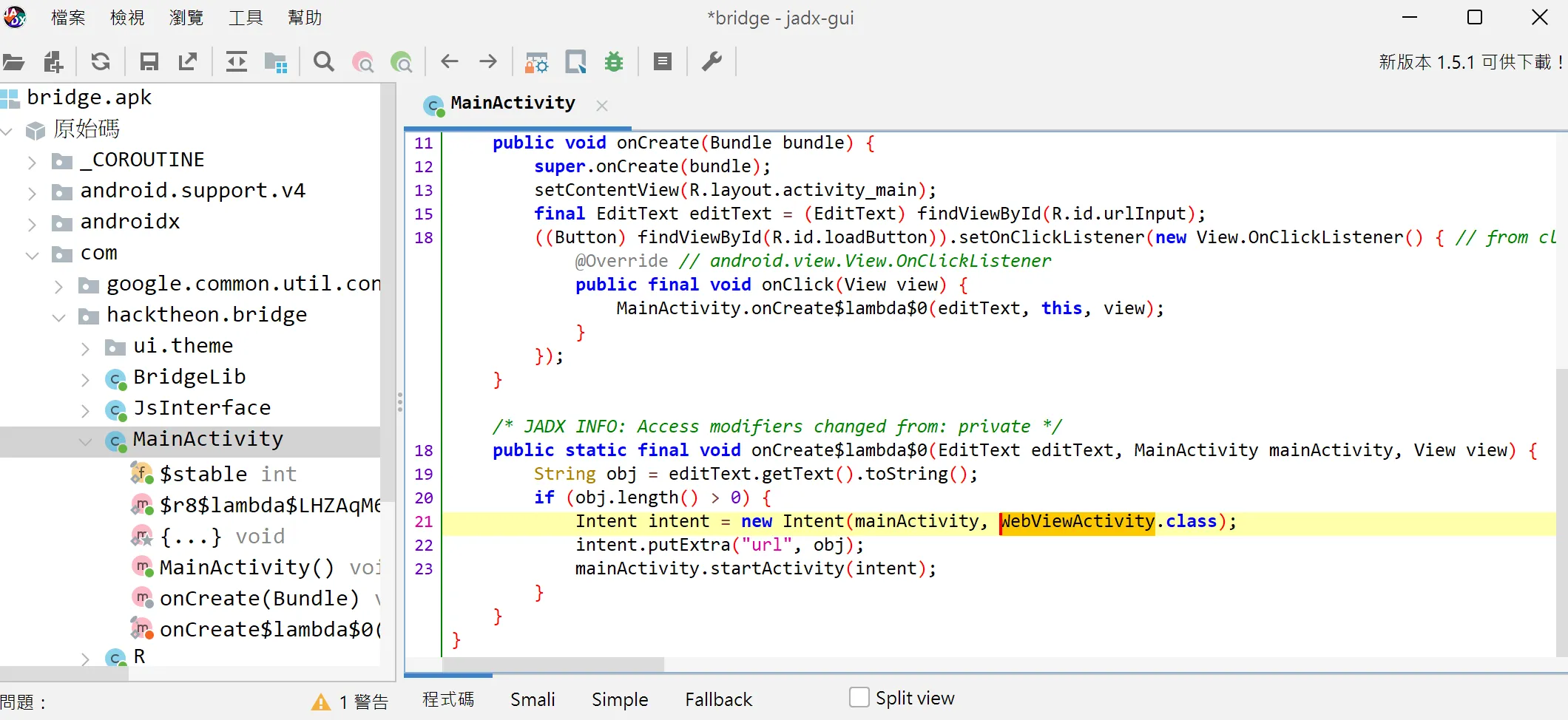Select the $r8$lambda$LHZAqM method

point(270,505)
